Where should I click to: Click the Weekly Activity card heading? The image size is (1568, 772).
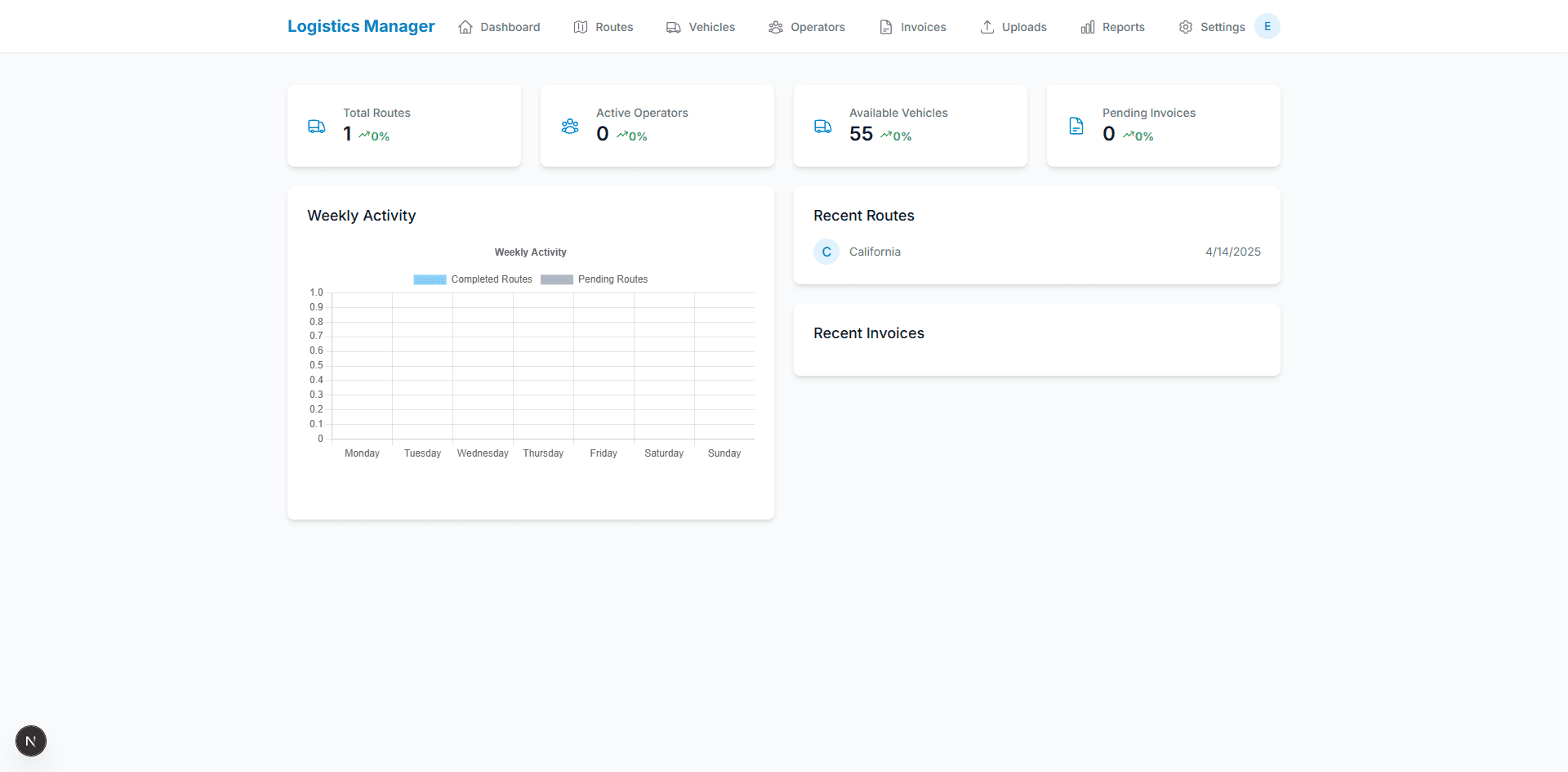(362, 216)
